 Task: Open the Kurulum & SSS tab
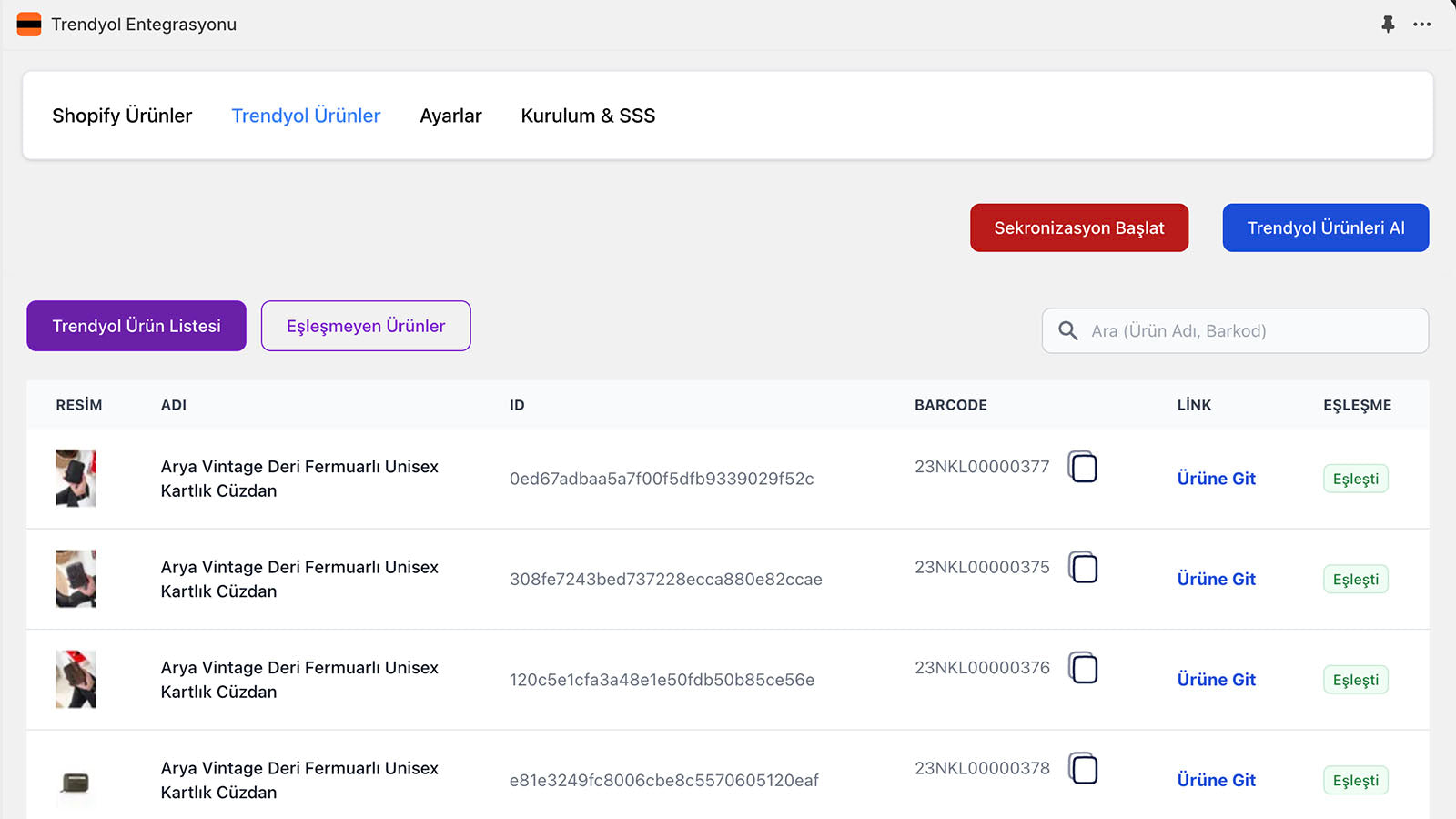click(x=587, y=116)
